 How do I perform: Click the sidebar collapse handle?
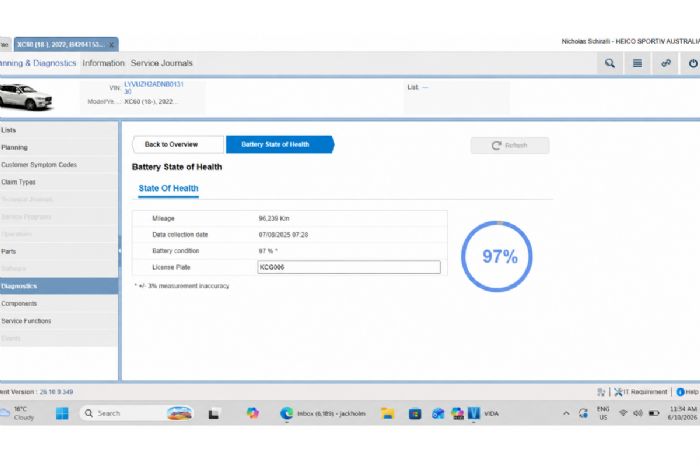pos(120,251)
